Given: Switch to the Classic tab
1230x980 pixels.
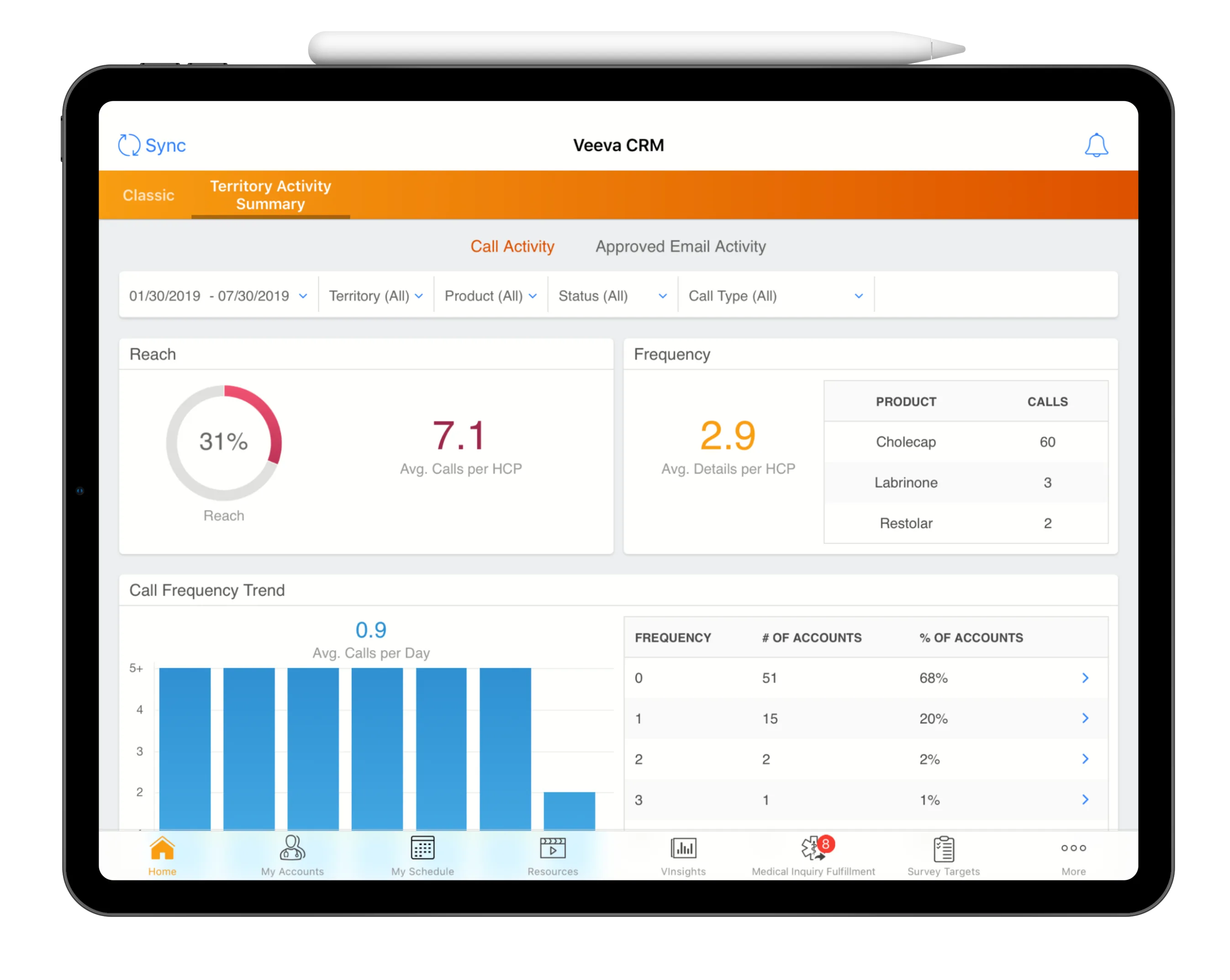Looking at the screenshot, I should tap(148, 195).
